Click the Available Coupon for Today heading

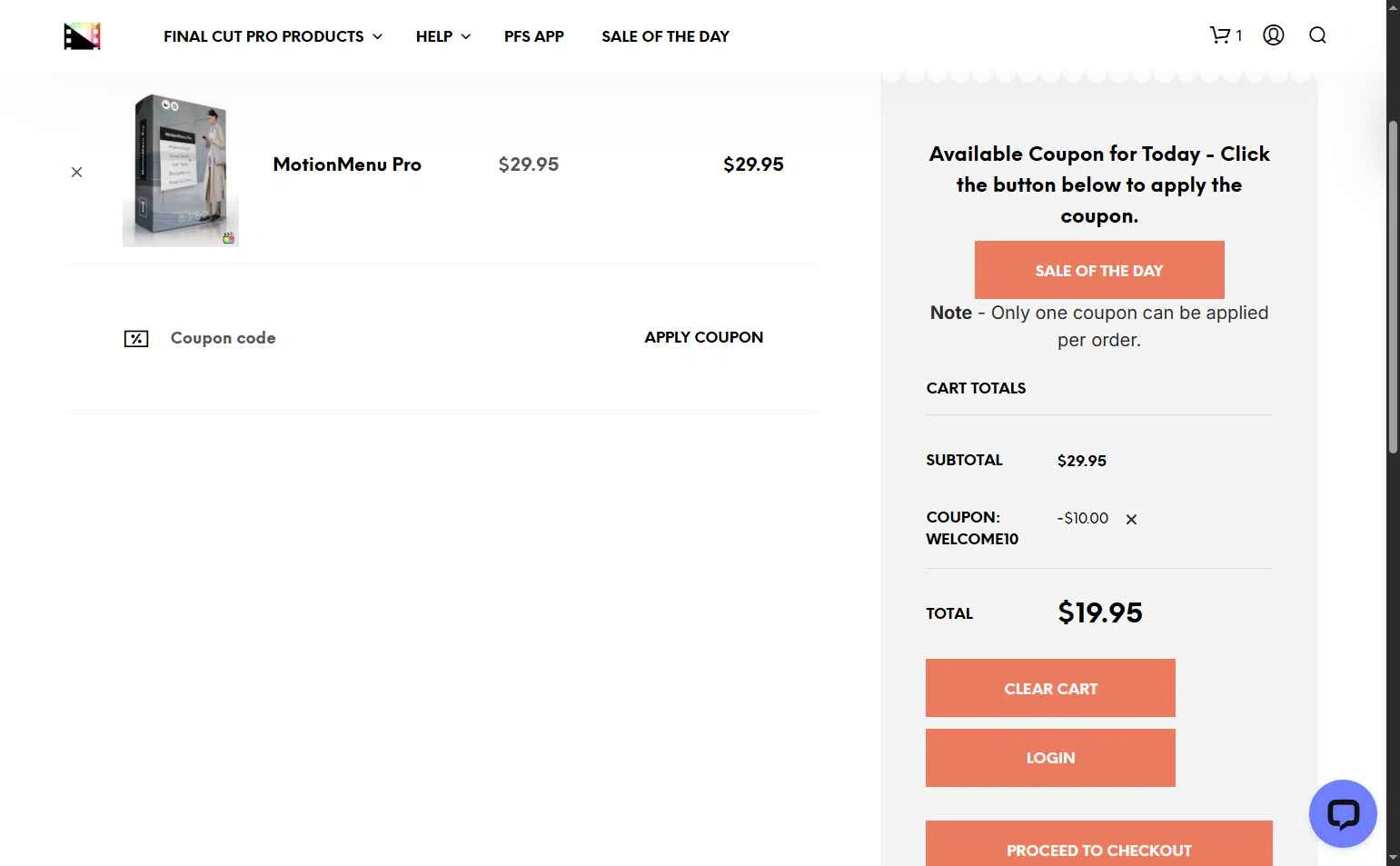tap(1099, 184)
